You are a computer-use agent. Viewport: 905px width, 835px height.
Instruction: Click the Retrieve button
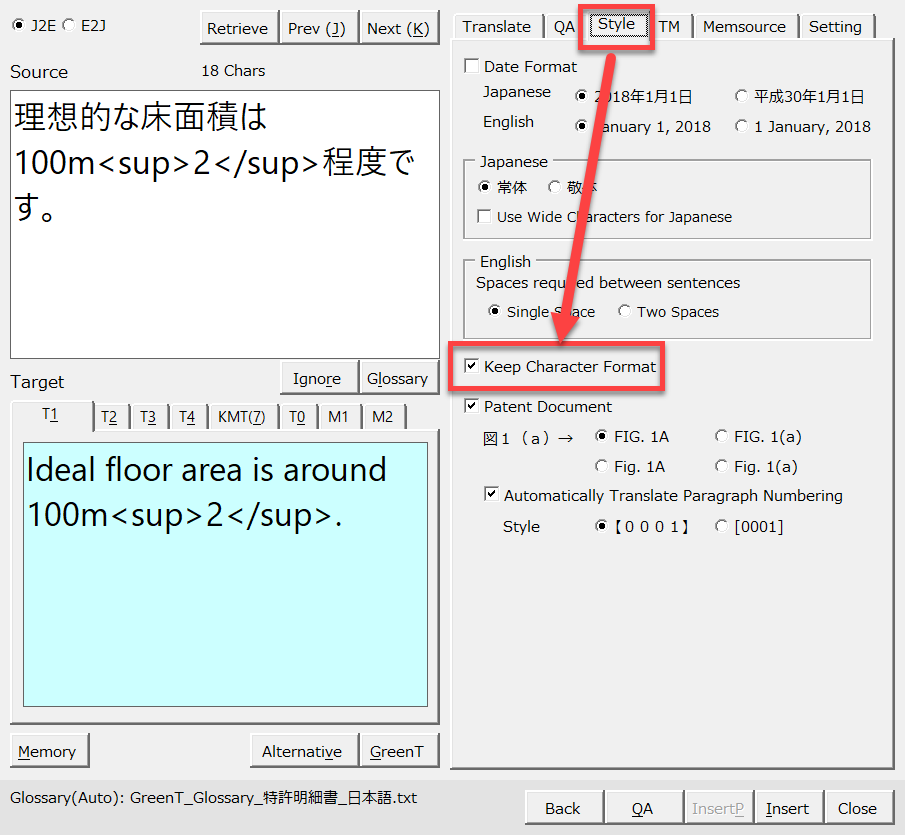tap(237, 29)
